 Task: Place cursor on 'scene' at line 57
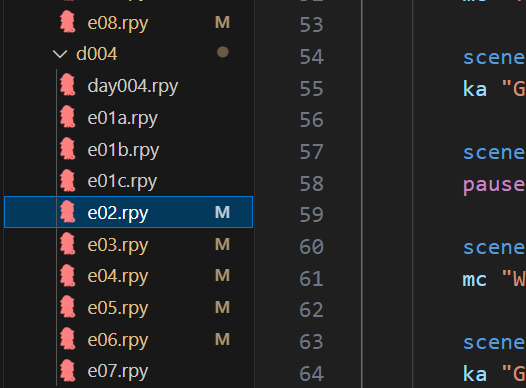pyautogui.click(x=494, y=153)
